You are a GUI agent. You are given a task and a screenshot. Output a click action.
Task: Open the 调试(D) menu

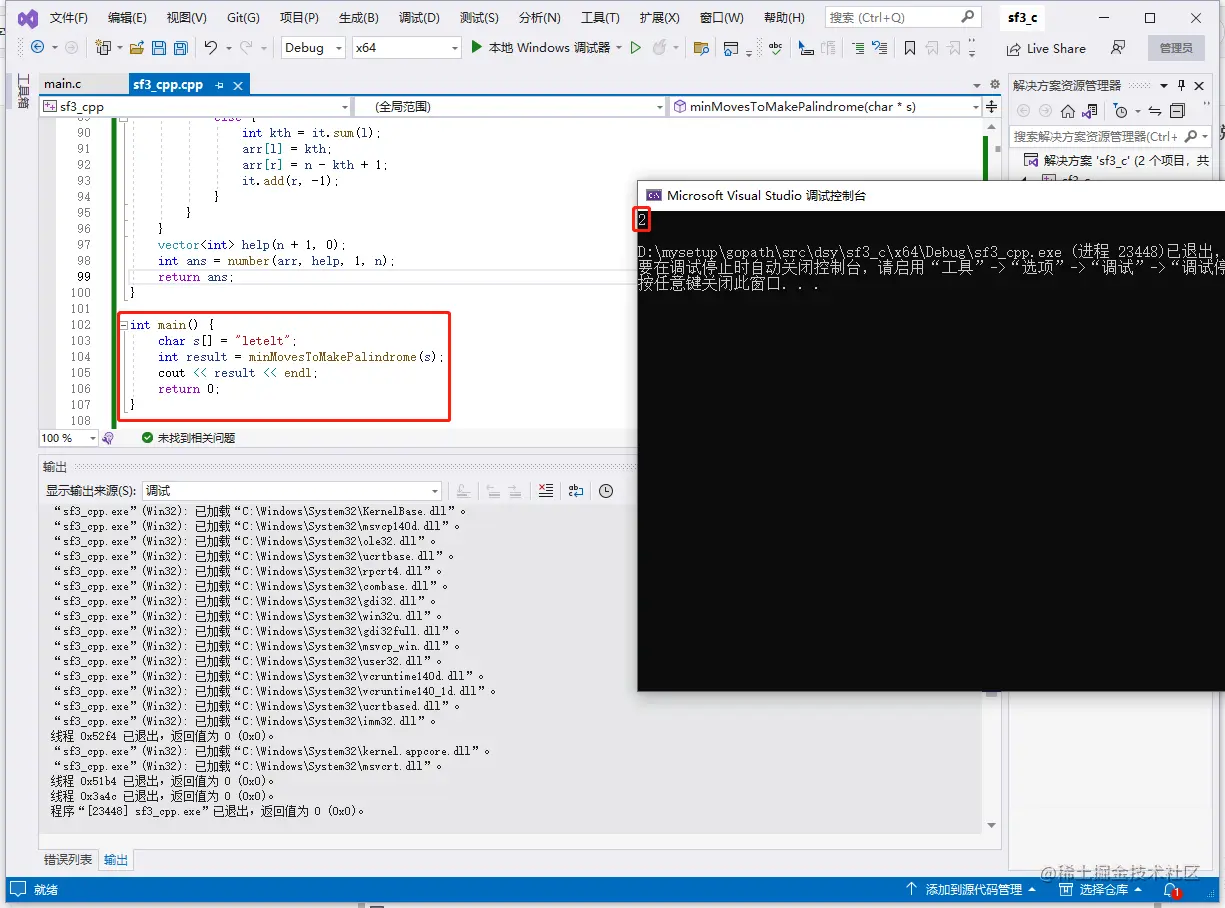point(419,17)
